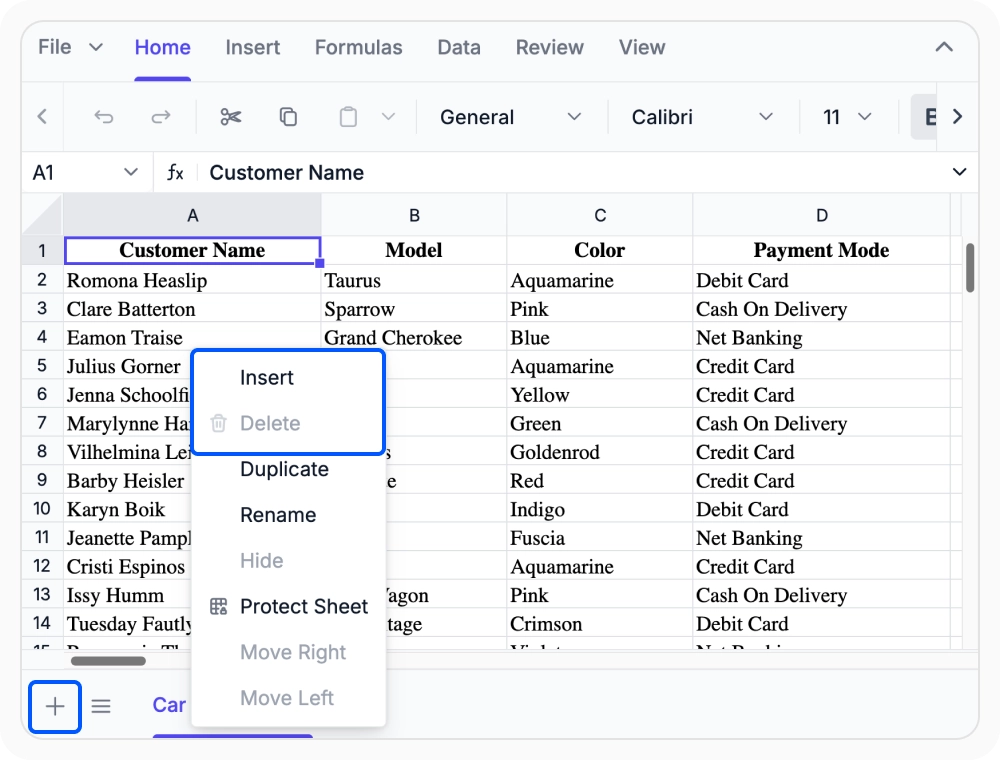Open the File menu
This screenshot has height=760, width=1000.
[x=70, y=47]
